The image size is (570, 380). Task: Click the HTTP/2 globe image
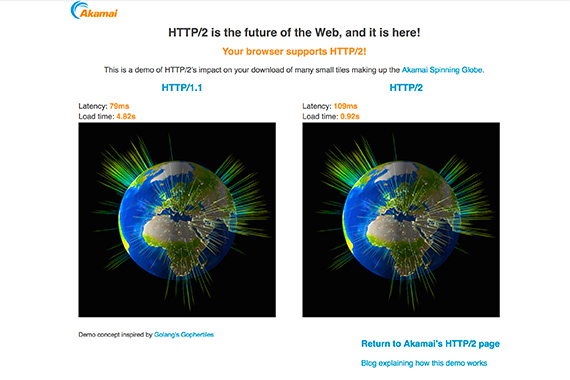click(401, 220)
